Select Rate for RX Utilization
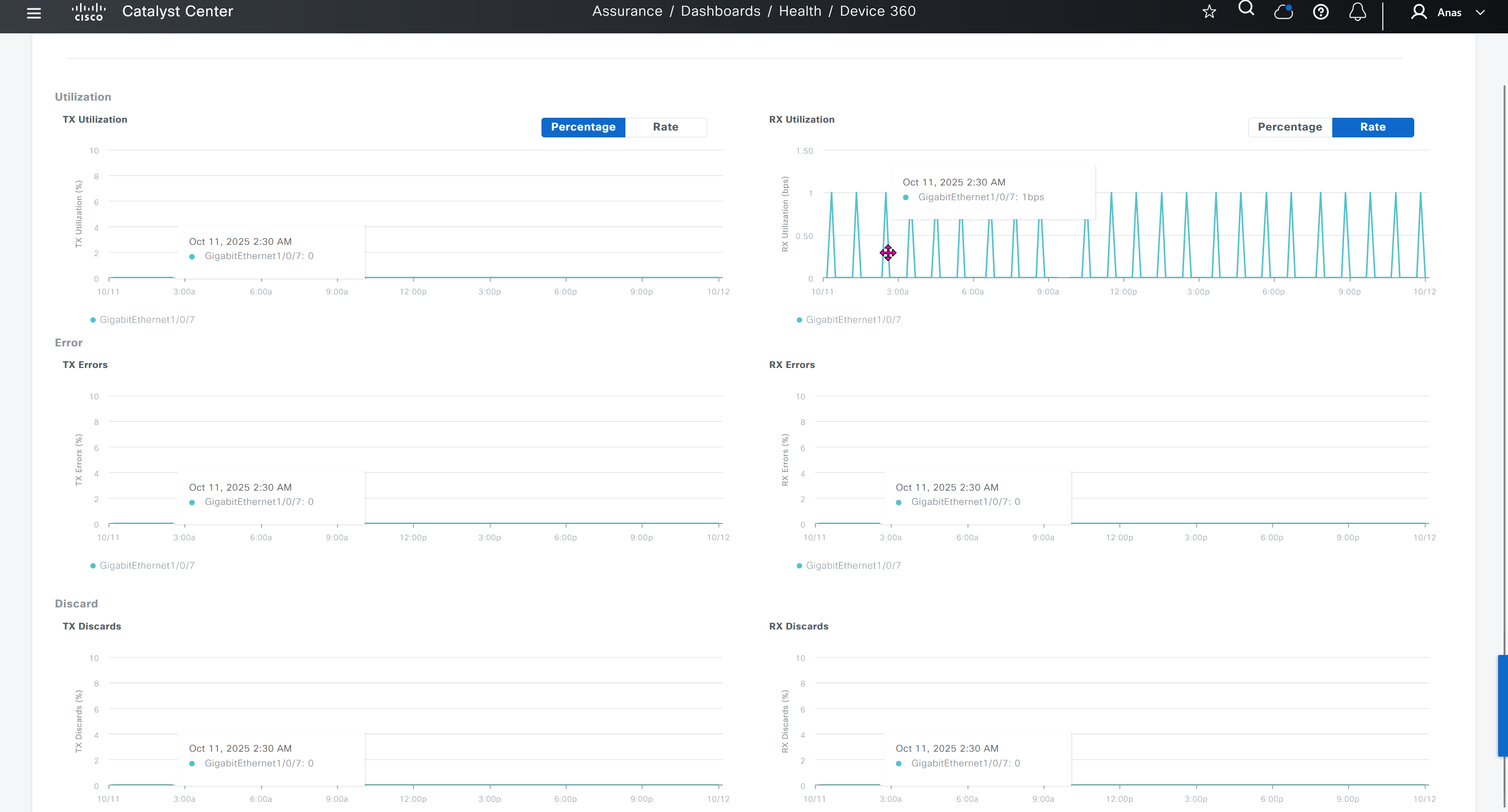Image resolution: width=1508 pixels, height=812 pixels. click(1373, 127)
